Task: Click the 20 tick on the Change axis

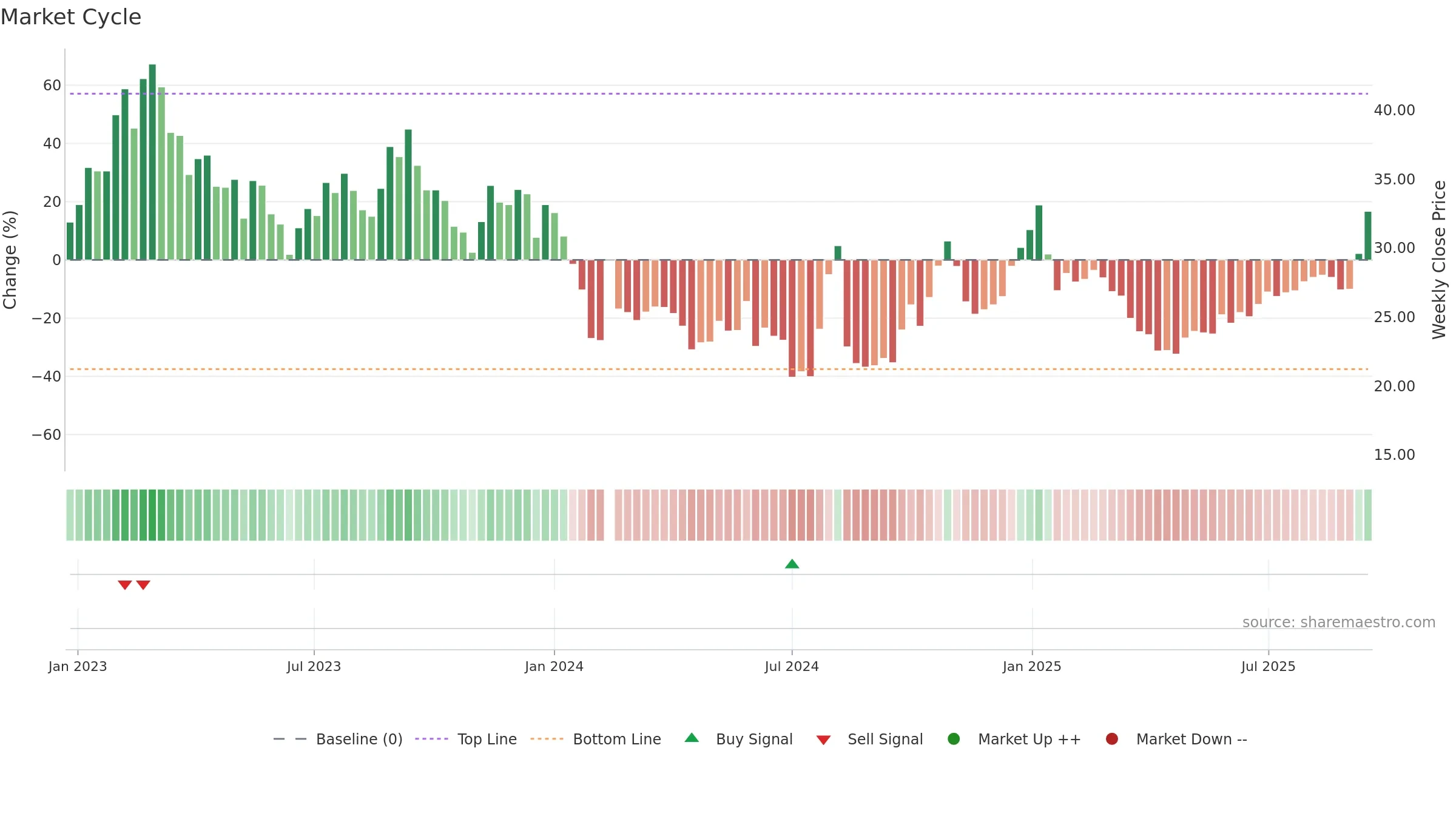Action: (x=52, y=202)
